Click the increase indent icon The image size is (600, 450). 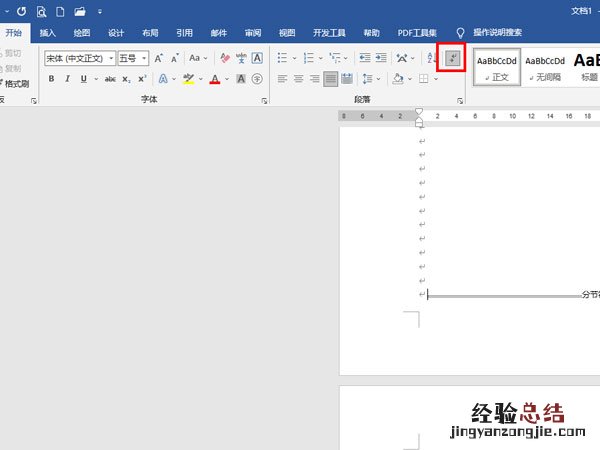pos(383,58)
